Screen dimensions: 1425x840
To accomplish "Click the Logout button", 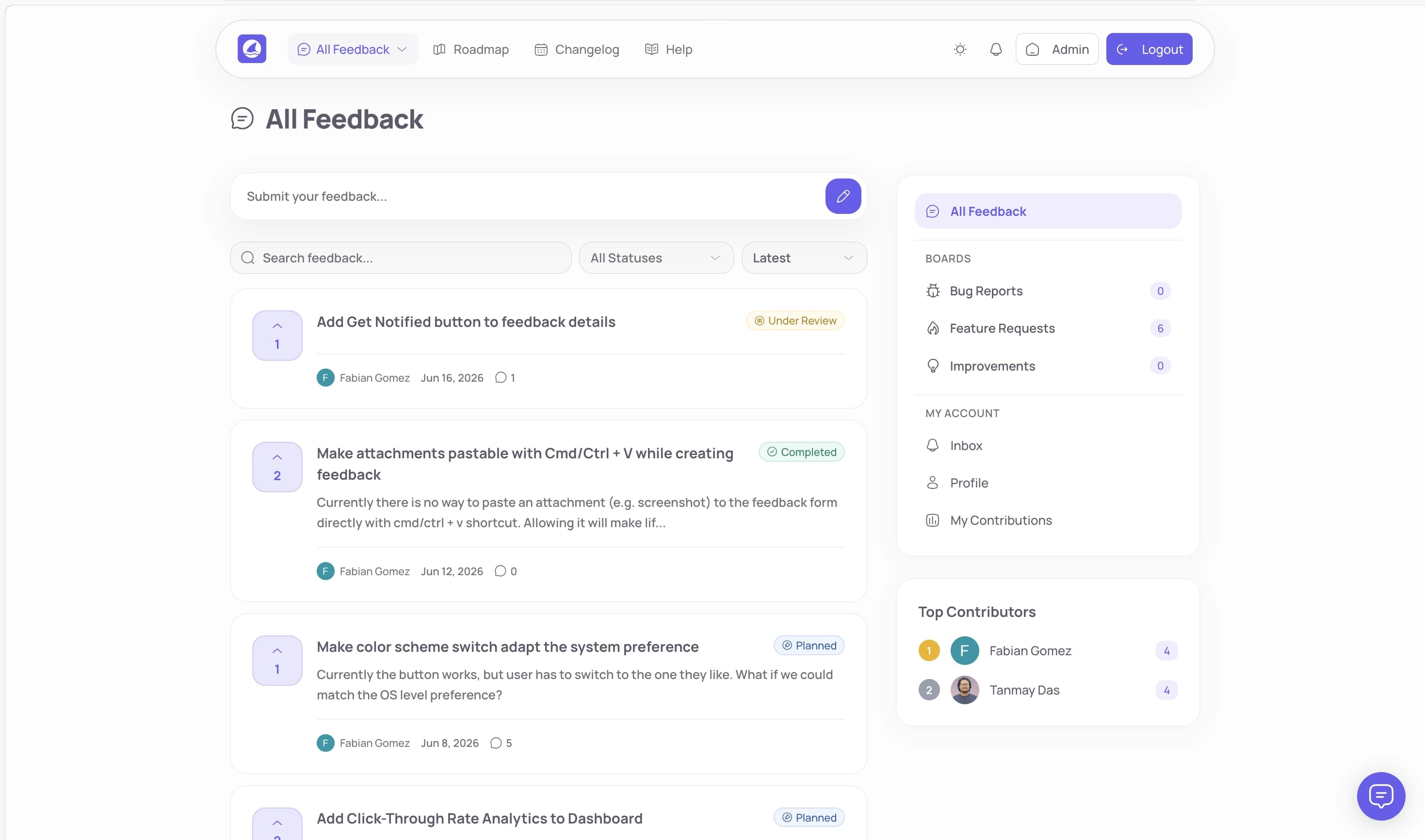I will point(1149,49).
